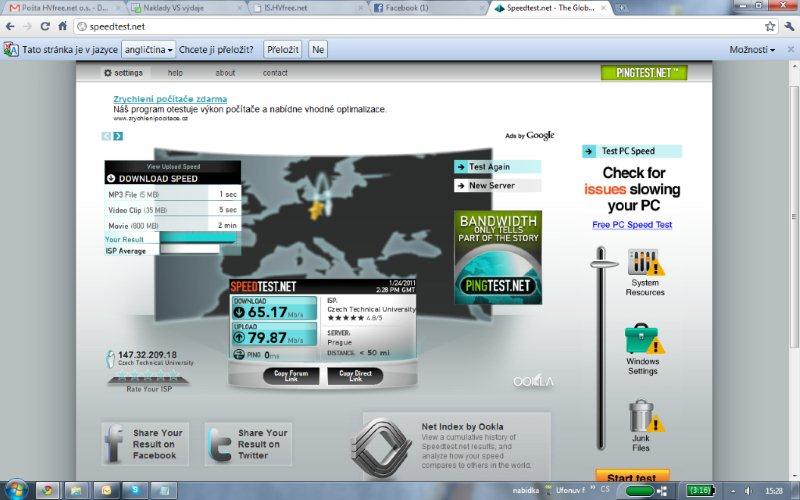
Task: Share your result on Facebook
Action: click(x=145, y=444)
